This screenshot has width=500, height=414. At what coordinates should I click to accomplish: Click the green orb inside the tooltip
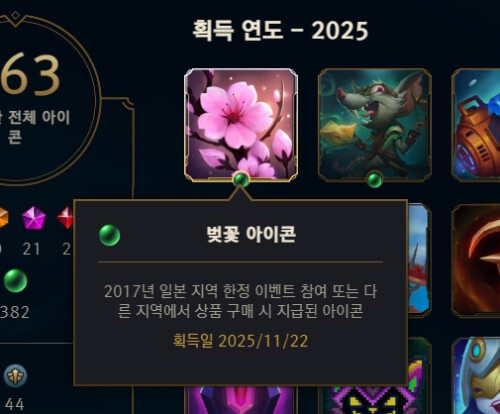coord(110,235)
